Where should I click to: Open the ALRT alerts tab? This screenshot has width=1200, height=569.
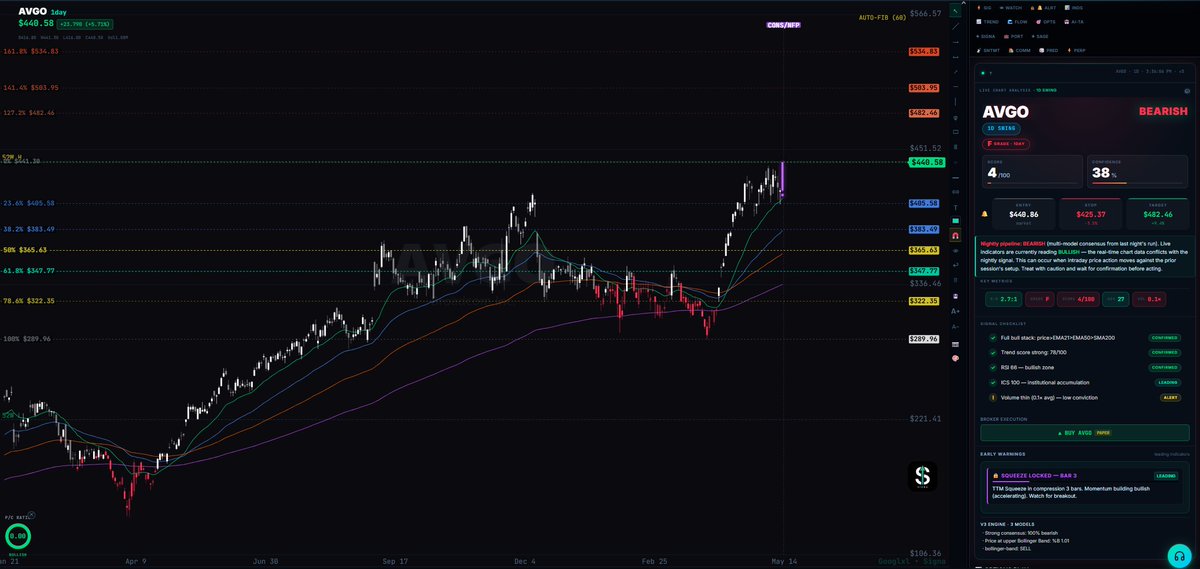(x=1044, y=8)
